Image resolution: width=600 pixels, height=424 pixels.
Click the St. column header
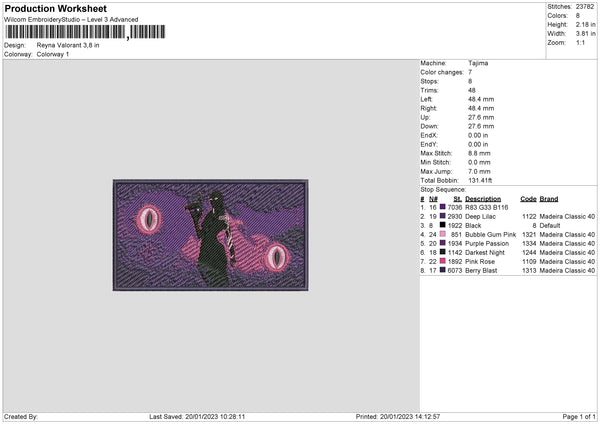458,199
